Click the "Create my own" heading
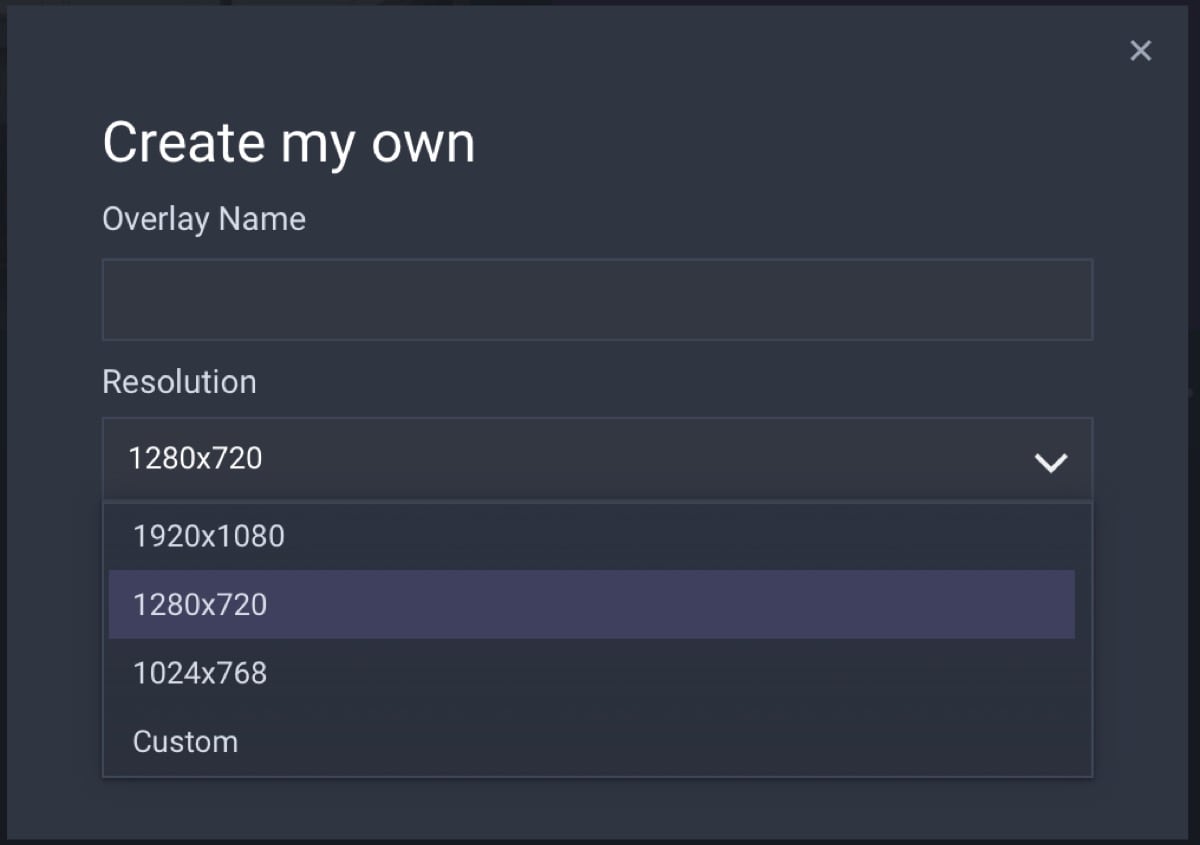 point(288,142)
